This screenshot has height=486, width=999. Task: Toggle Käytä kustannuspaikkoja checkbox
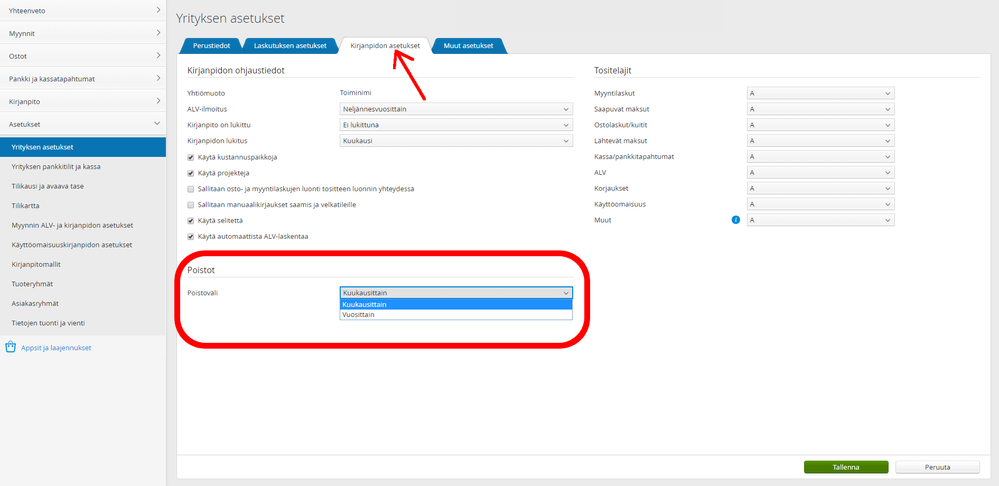point(190,157)
